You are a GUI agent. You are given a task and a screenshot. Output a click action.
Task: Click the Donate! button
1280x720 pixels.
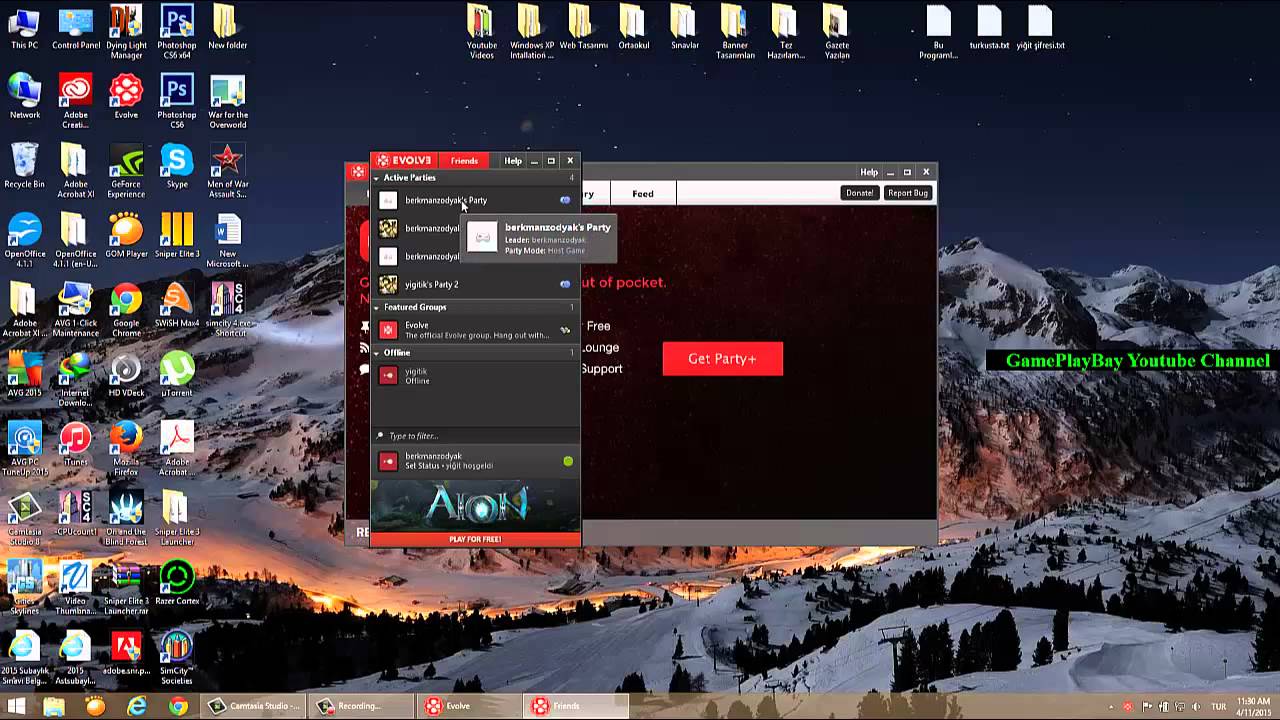[859, 193]
